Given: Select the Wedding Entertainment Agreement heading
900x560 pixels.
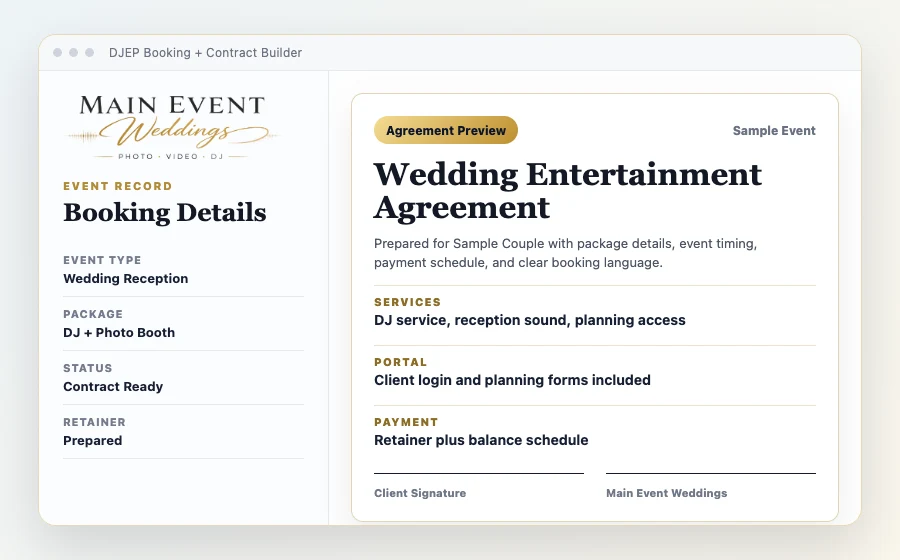Looking at the screenshot, I should [568, 190].
